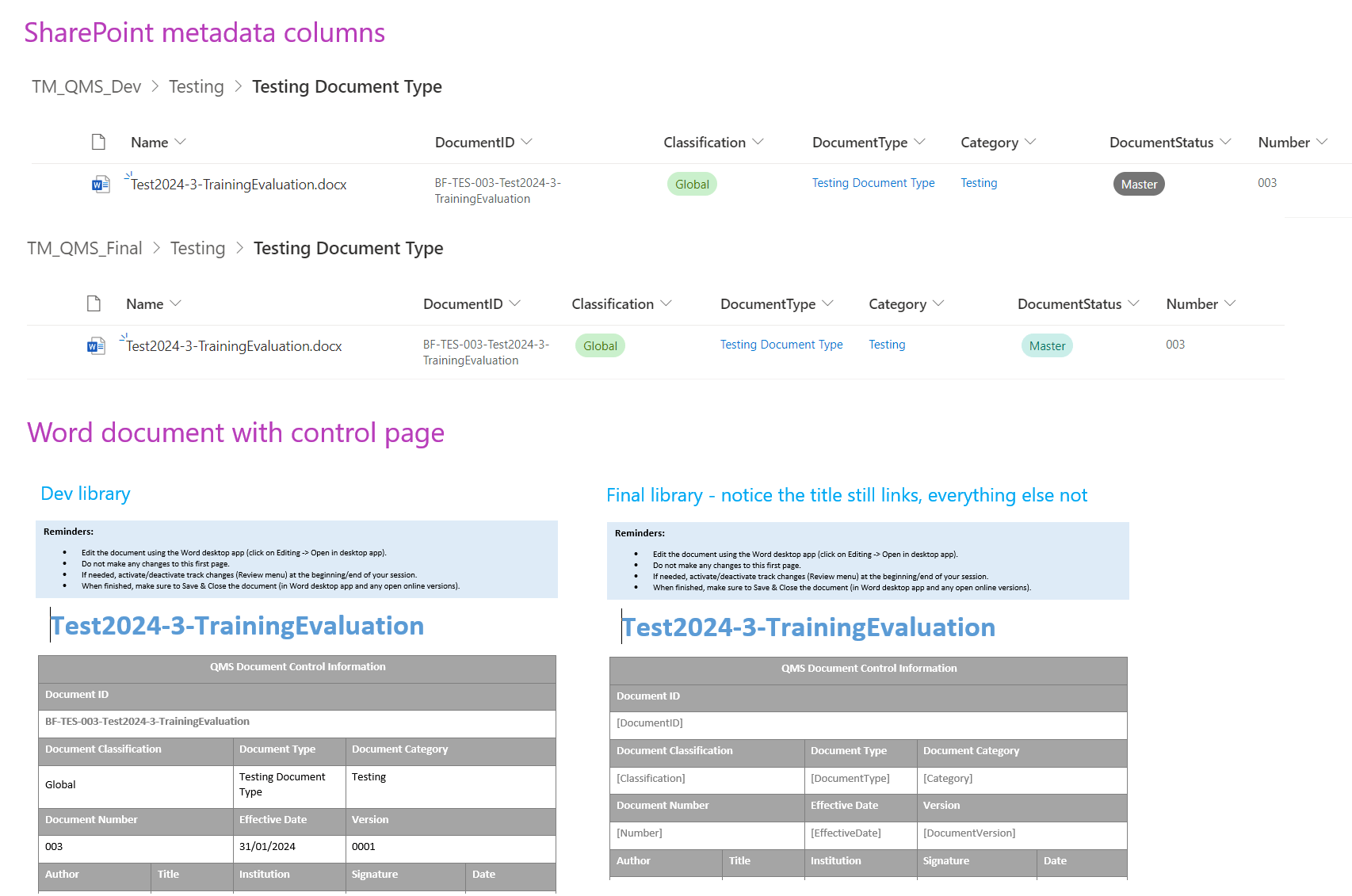1352x896 pixels.
Task: Click [DocumentID] placeholder in Final document
Action: point(650,723)
